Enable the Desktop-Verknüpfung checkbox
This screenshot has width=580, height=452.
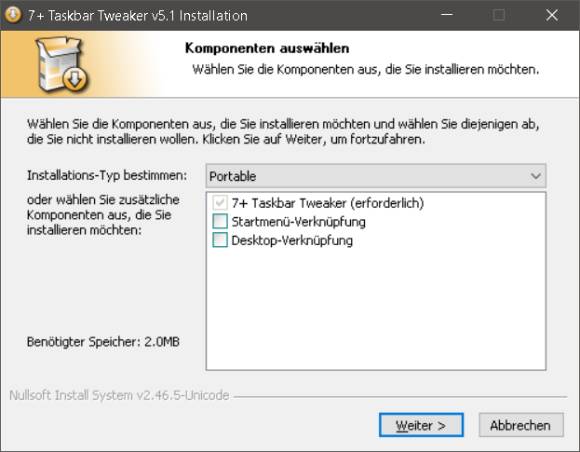pyautogui.click(x=220, y=240)
